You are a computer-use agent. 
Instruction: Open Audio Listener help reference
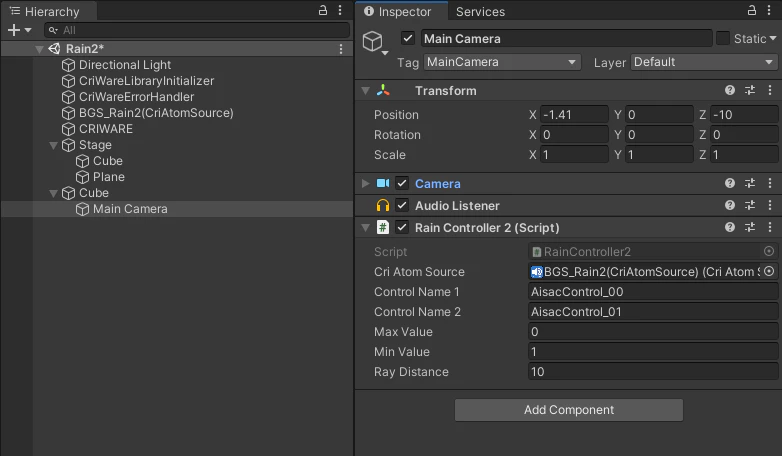[730, 205]
